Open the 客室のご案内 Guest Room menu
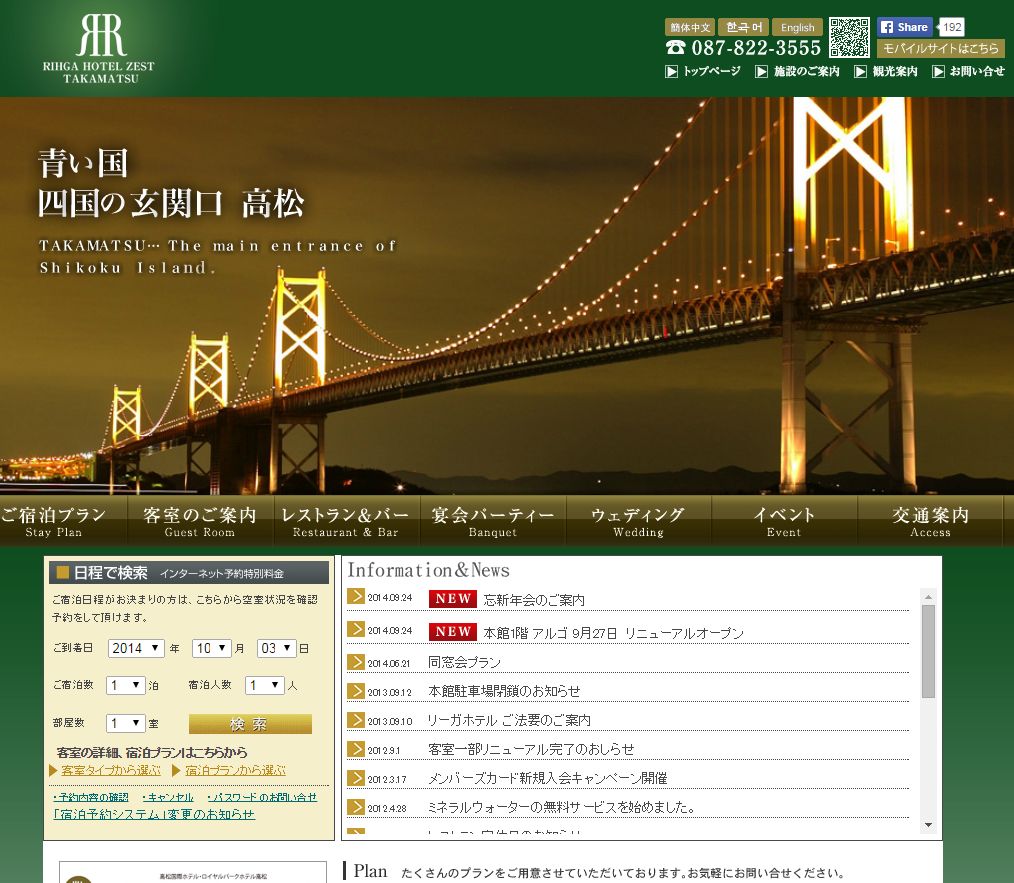1014x883 pixels. click(200, 521)
